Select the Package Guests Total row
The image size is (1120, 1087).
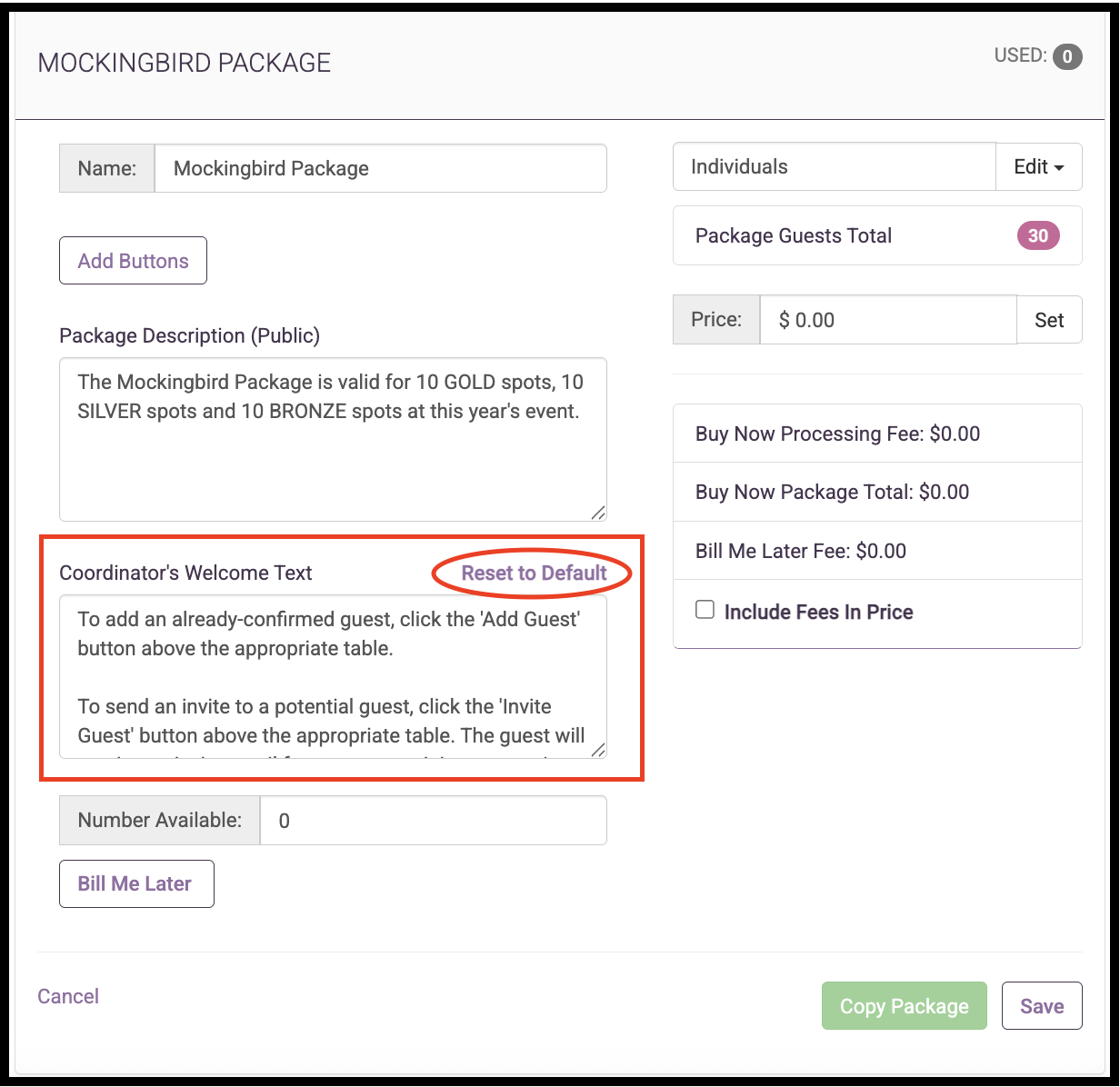877,236
